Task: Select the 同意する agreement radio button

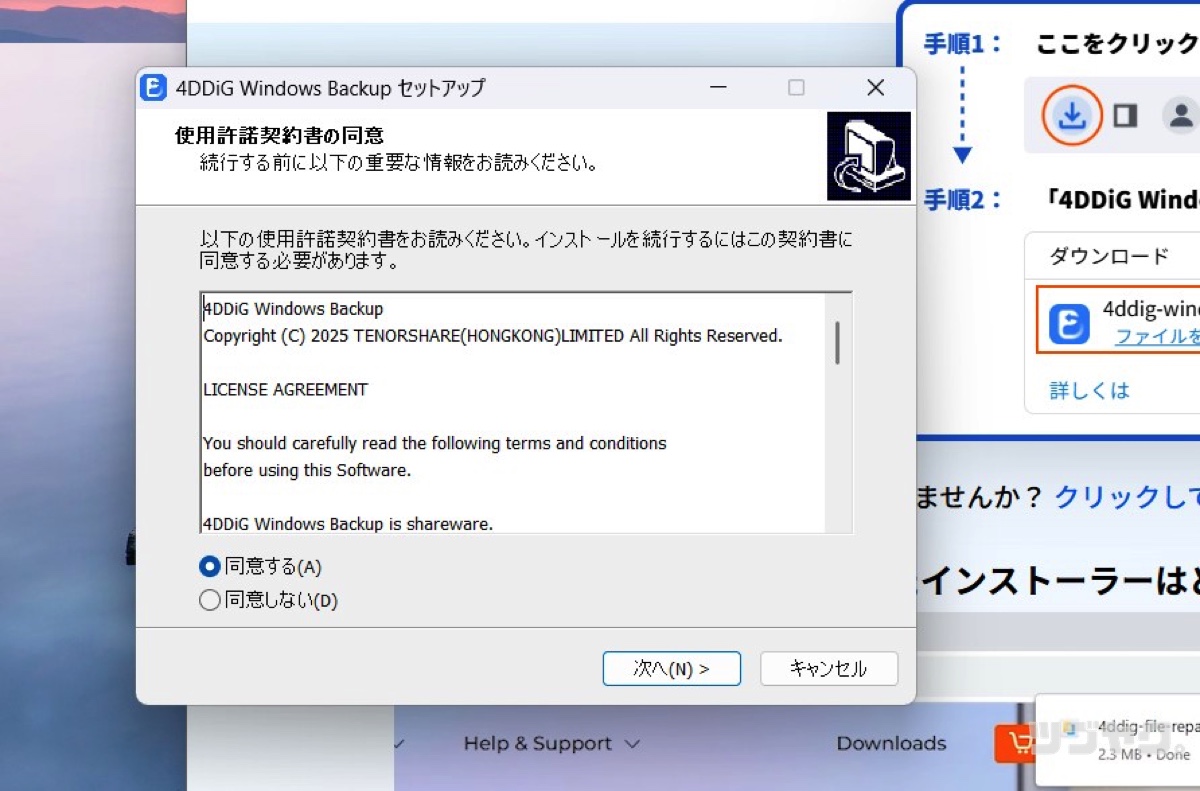Action: pos(209,566)
